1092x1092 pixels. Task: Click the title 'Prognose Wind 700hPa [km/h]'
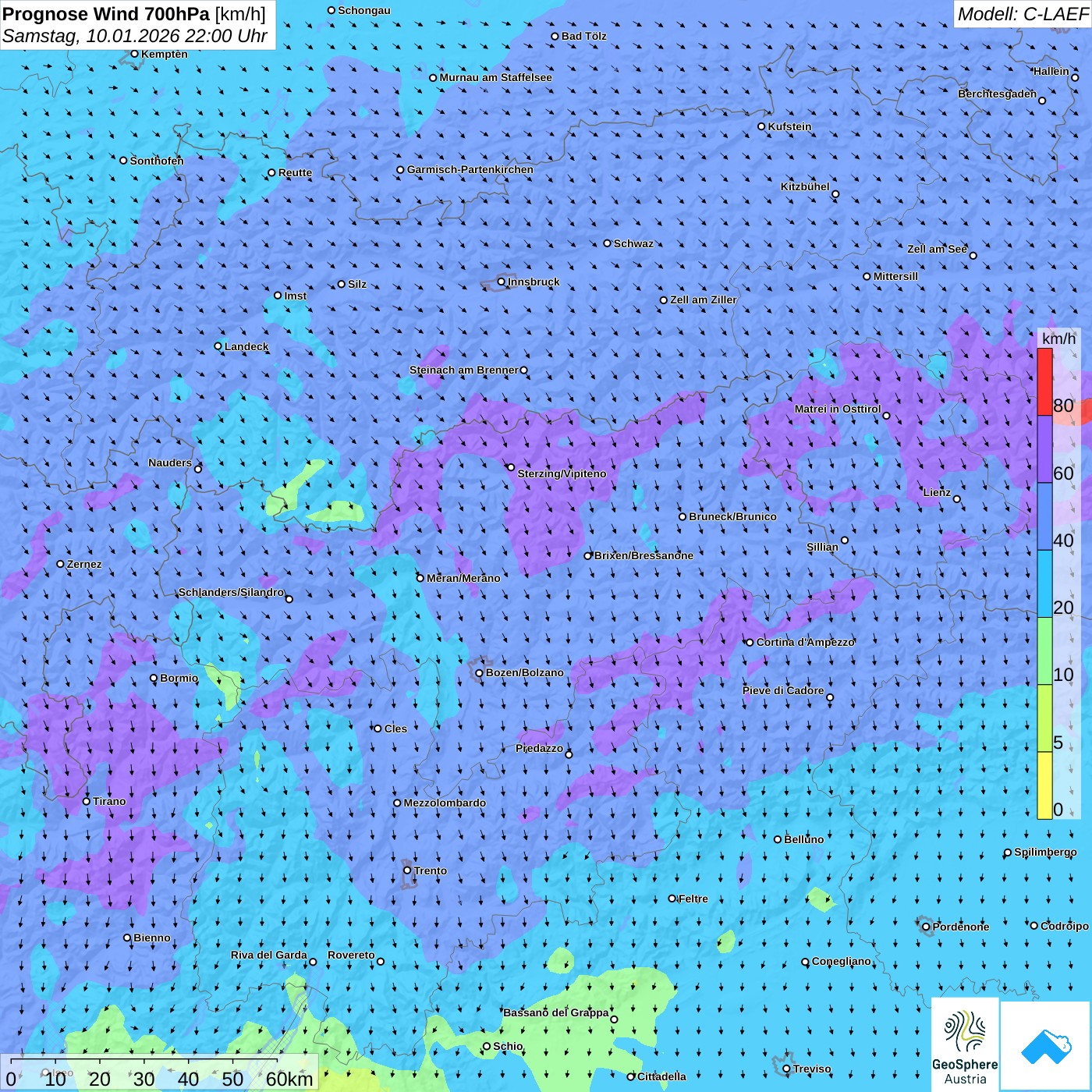[x=134, y=14]
